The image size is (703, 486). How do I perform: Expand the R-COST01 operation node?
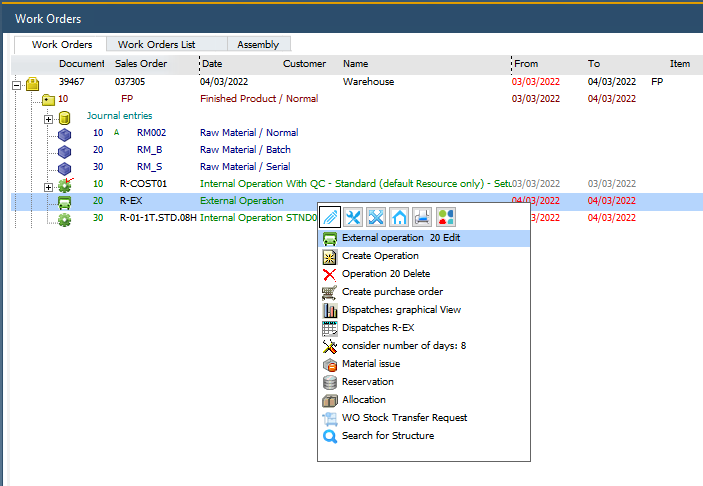point(48,186)
